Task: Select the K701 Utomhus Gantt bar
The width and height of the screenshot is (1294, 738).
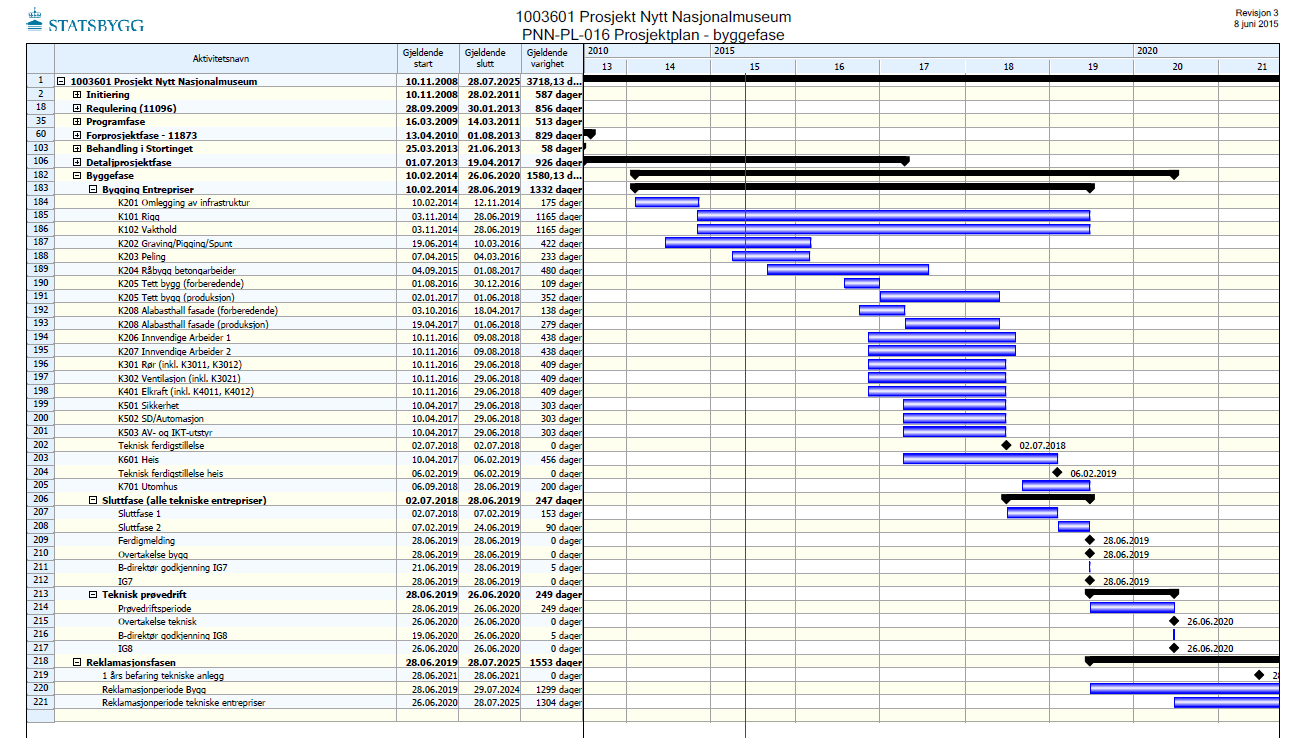Action: coord(1056,486)
